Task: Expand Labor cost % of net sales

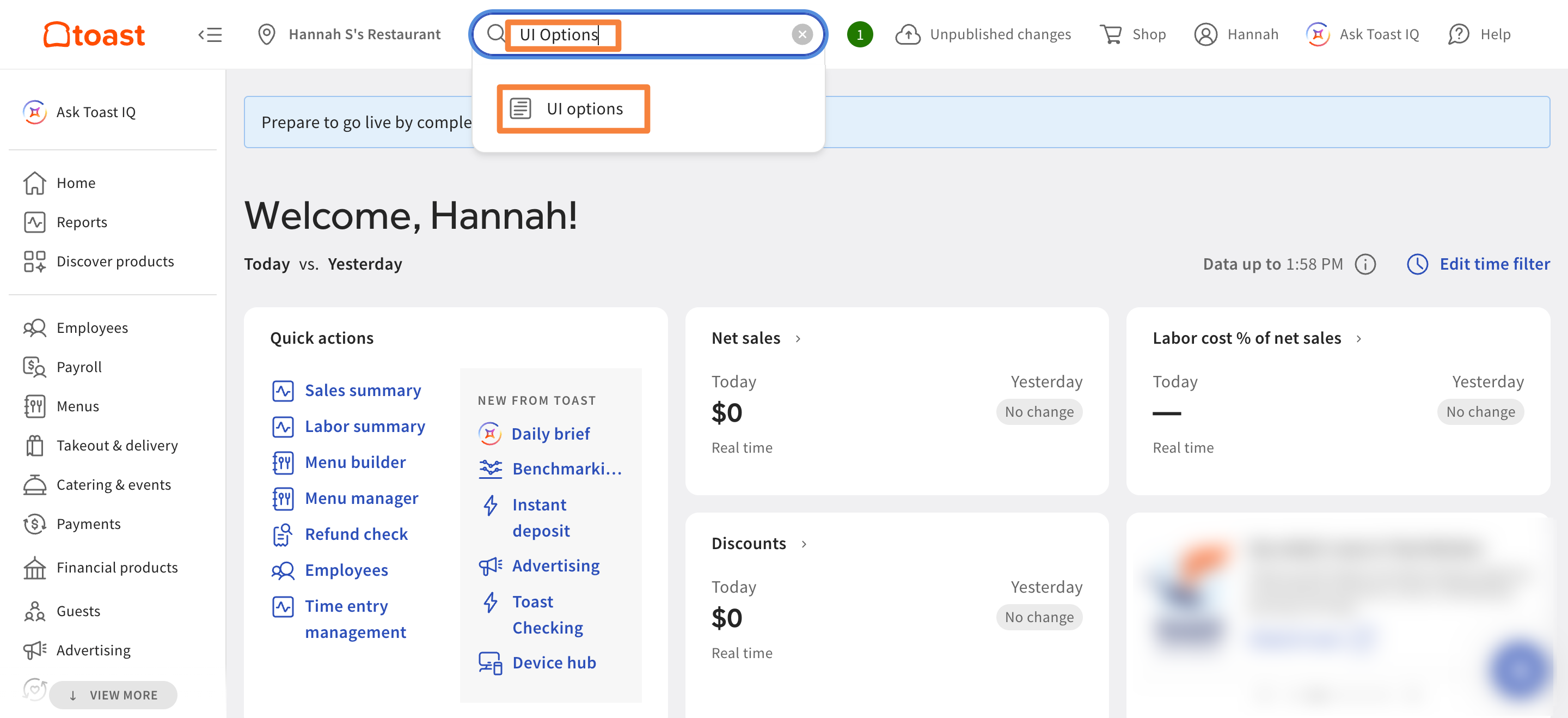Action: point(1358,339)
